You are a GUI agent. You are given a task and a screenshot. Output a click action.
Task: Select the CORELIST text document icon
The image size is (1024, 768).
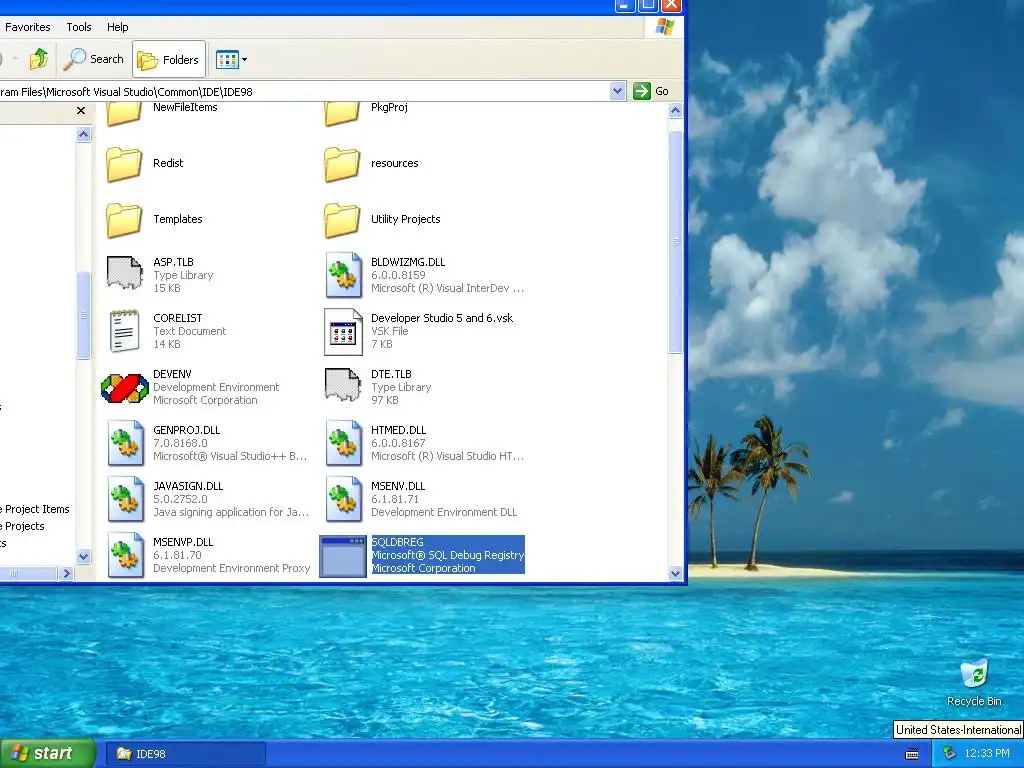click(x=124, y=331)
